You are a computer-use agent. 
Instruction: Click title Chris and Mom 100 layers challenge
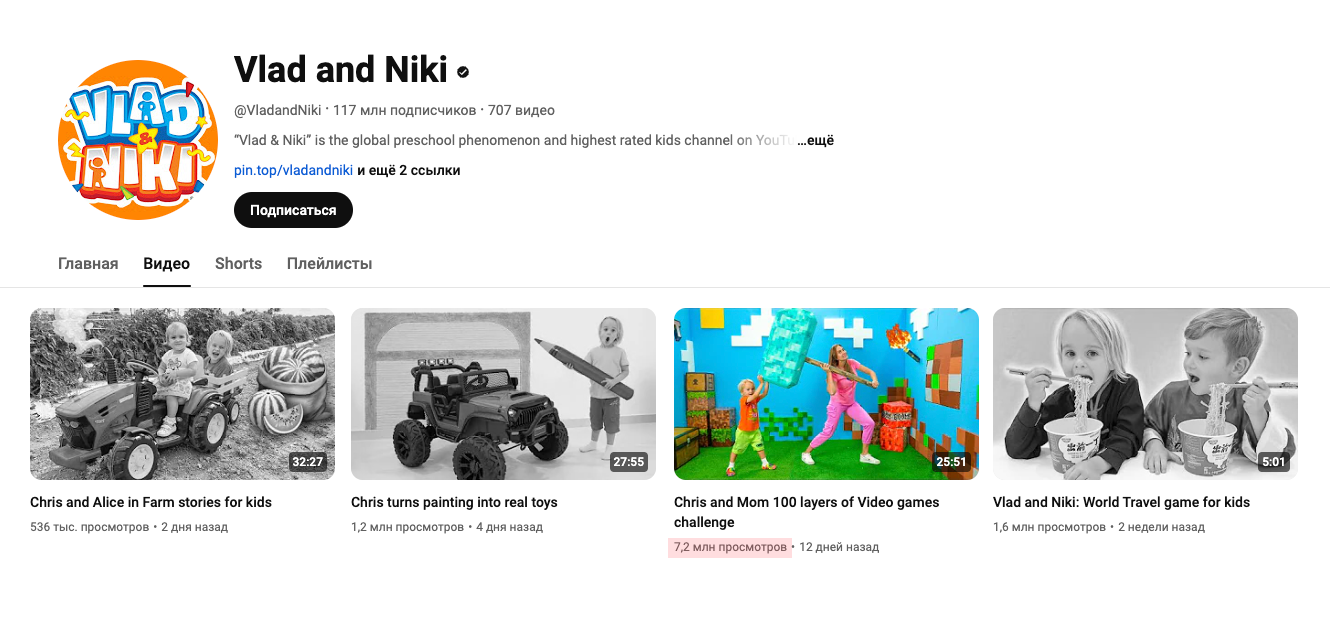(807, 512)
